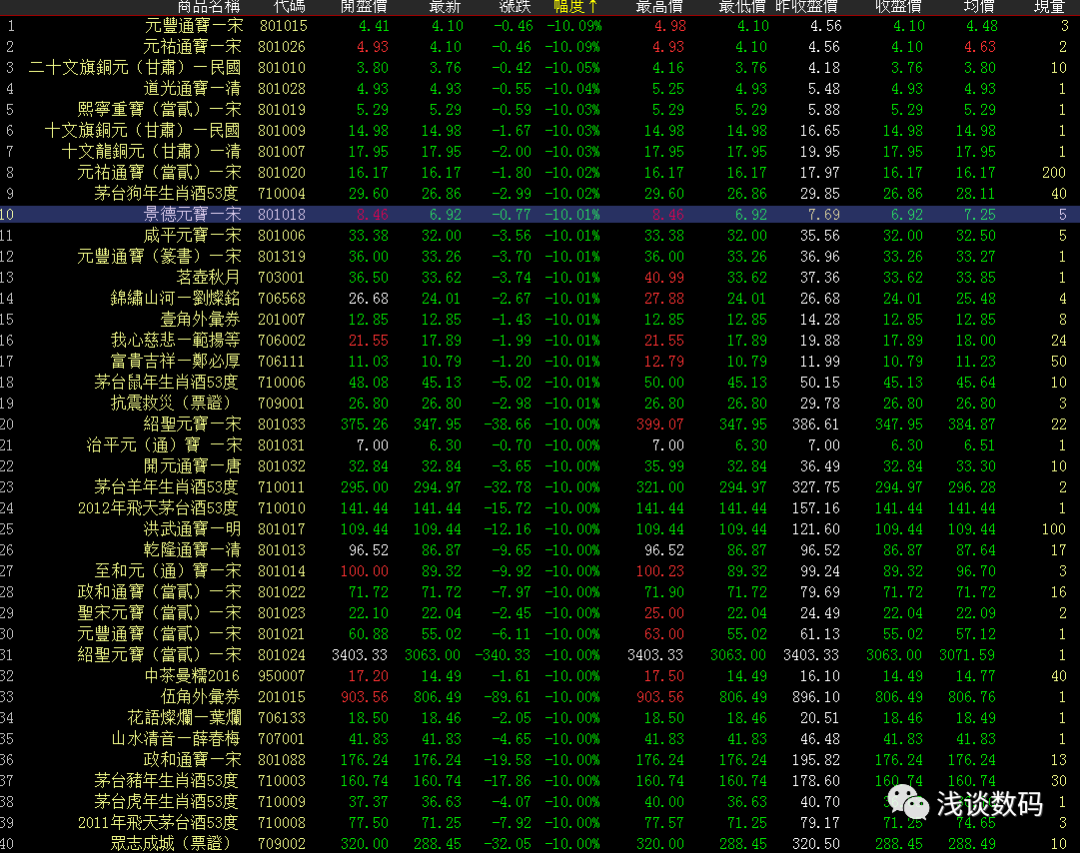Viewport: 1080px width, 853px height.
Task: Select 眾志成城（票證） row
Action: [x=540, y=843]
